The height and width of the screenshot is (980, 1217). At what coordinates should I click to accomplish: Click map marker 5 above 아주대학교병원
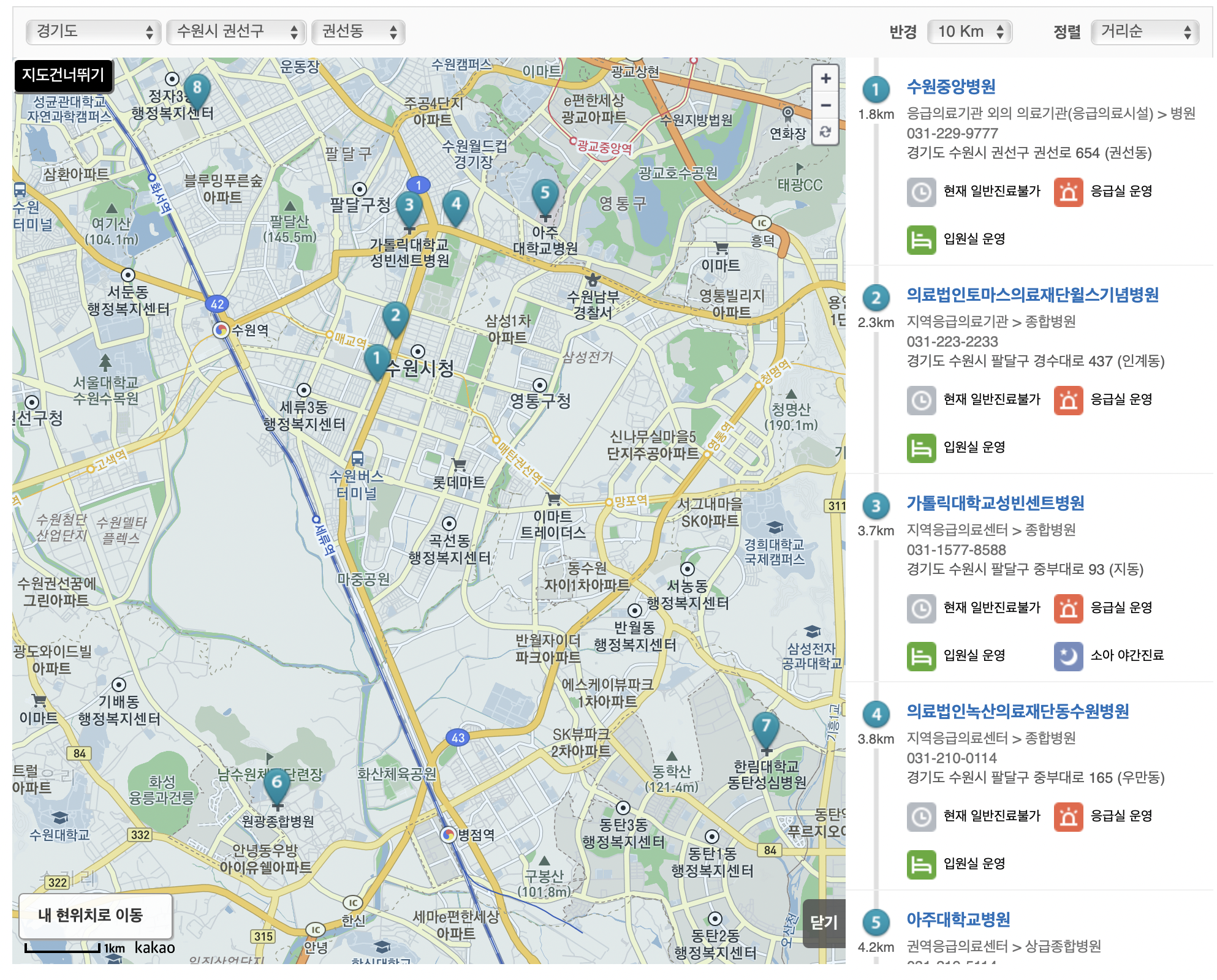(544, 194)
